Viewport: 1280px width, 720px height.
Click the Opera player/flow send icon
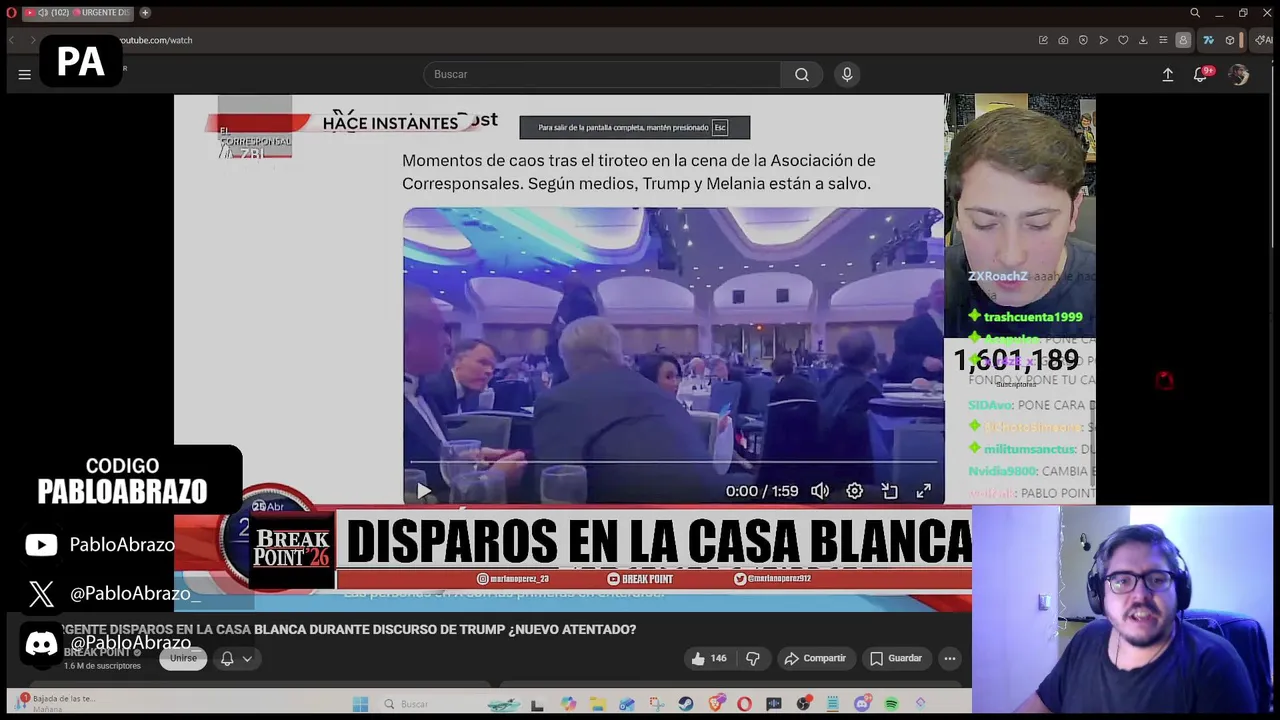[x=1104, y=40]
